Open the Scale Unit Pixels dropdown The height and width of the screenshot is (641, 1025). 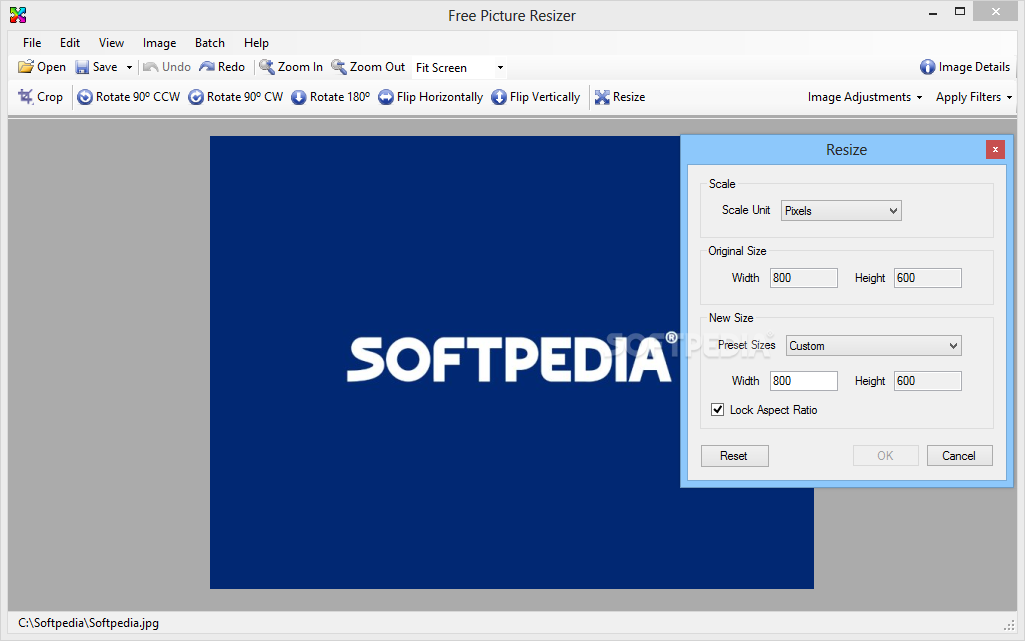(841, 210)
